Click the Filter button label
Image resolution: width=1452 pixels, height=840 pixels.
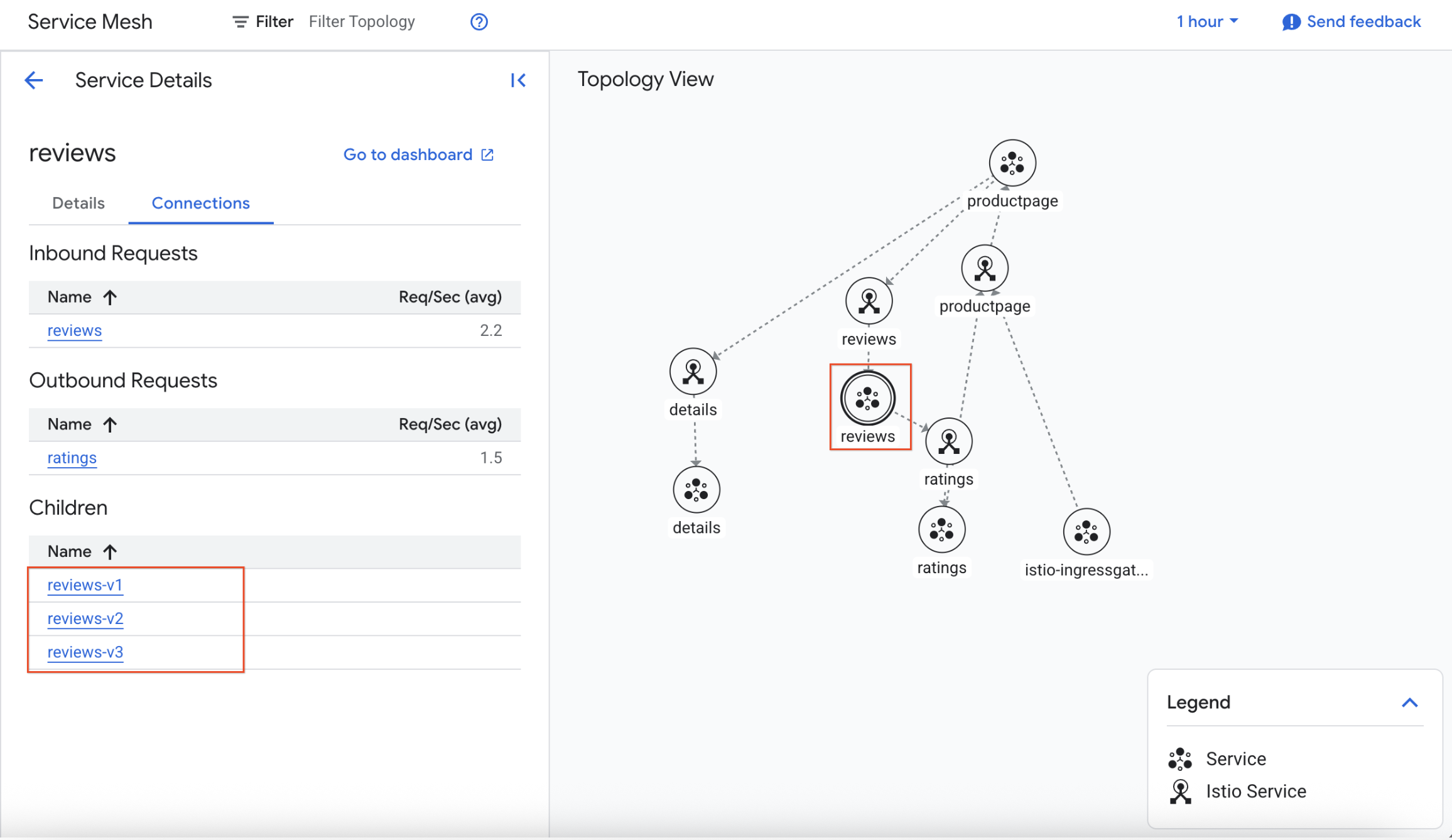click(274, 22)
